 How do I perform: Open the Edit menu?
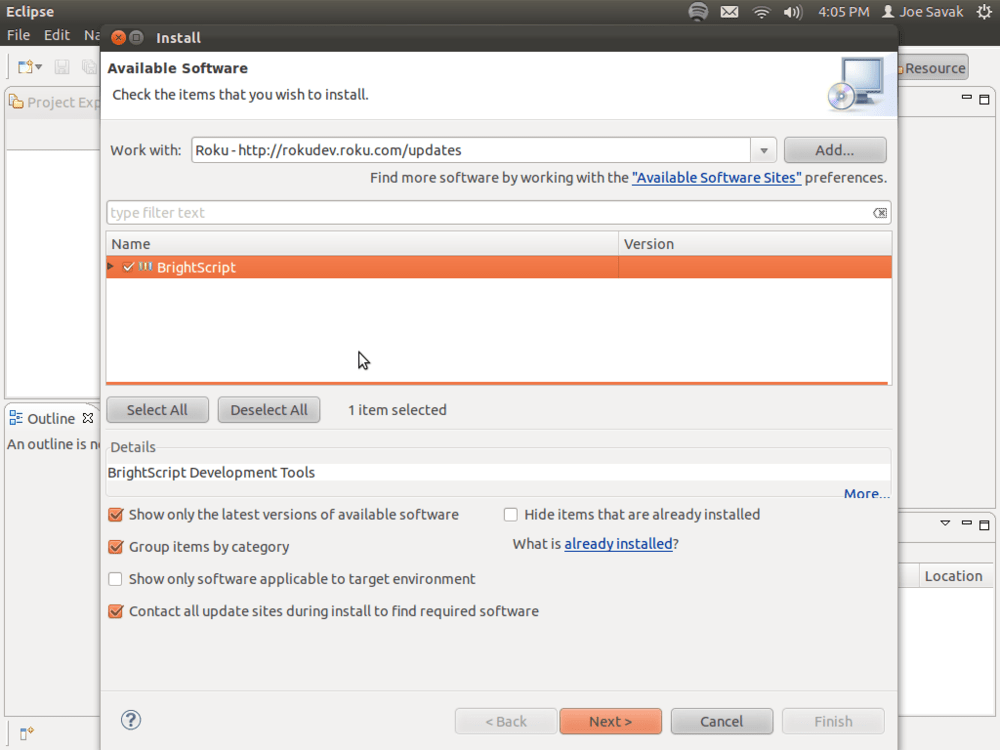tap(56, 34)
